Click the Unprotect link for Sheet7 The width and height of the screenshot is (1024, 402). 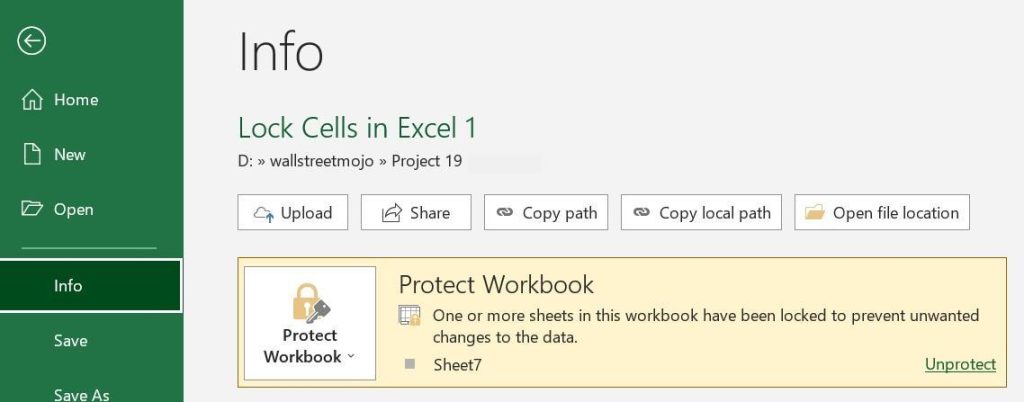pos(961,364)
